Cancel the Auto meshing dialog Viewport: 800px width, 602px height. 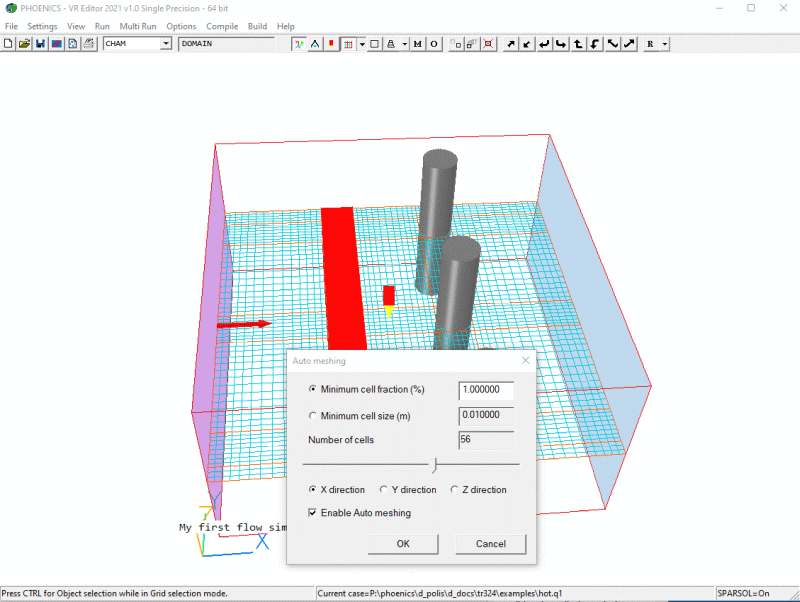[490, 544]
